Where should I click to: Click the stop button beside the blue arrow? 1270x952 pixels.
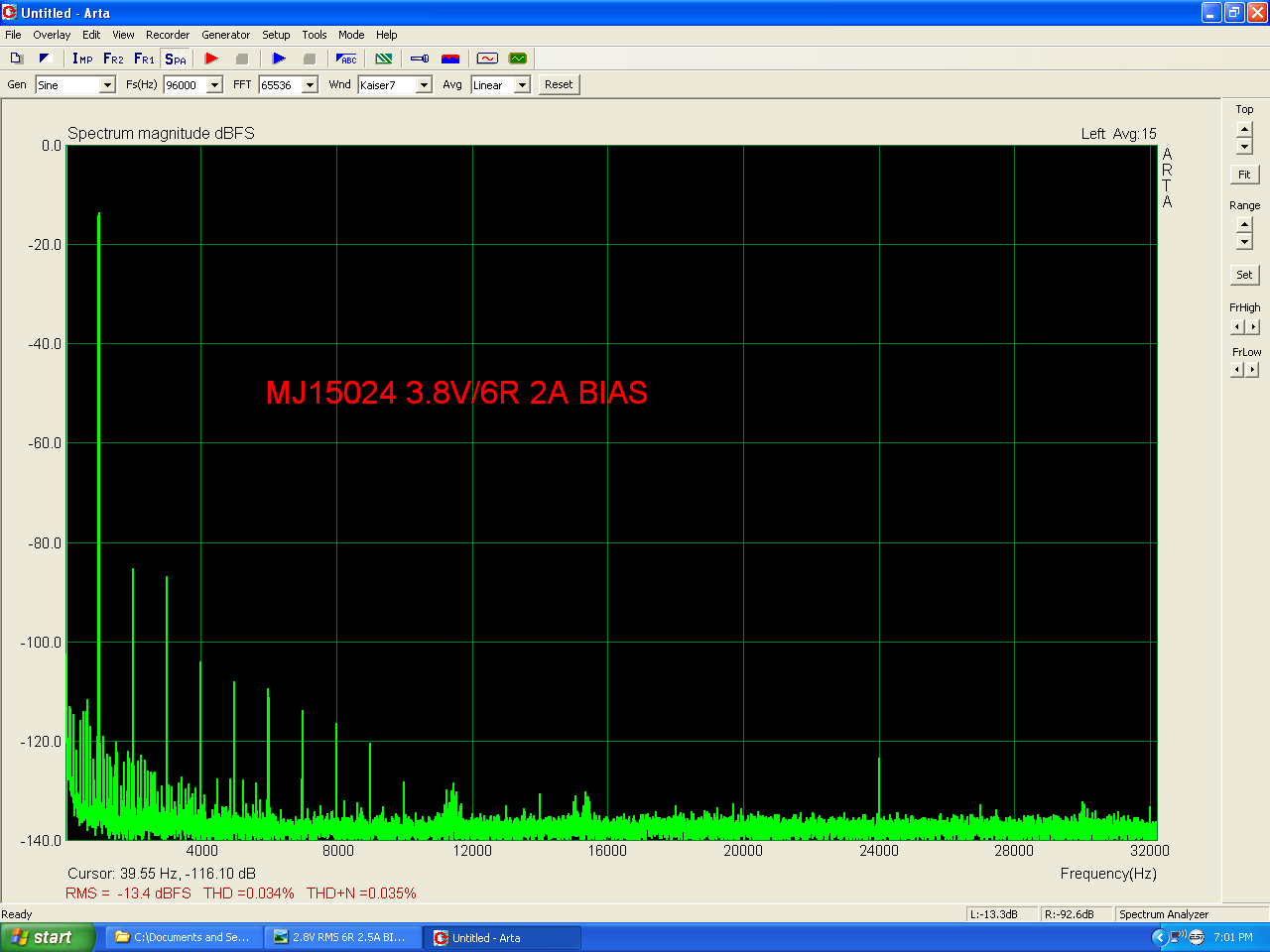[309, 59]
